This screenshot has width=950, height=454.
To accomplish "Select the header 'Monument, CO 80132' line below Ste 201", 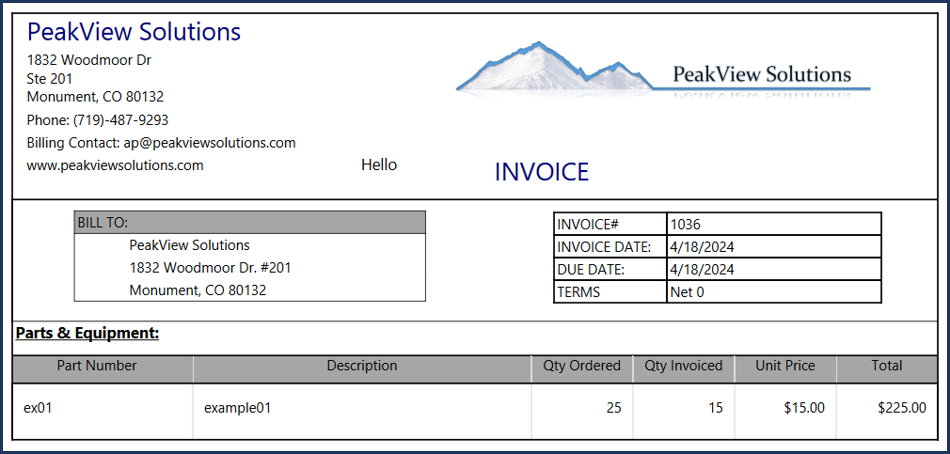I will [95, 96].
